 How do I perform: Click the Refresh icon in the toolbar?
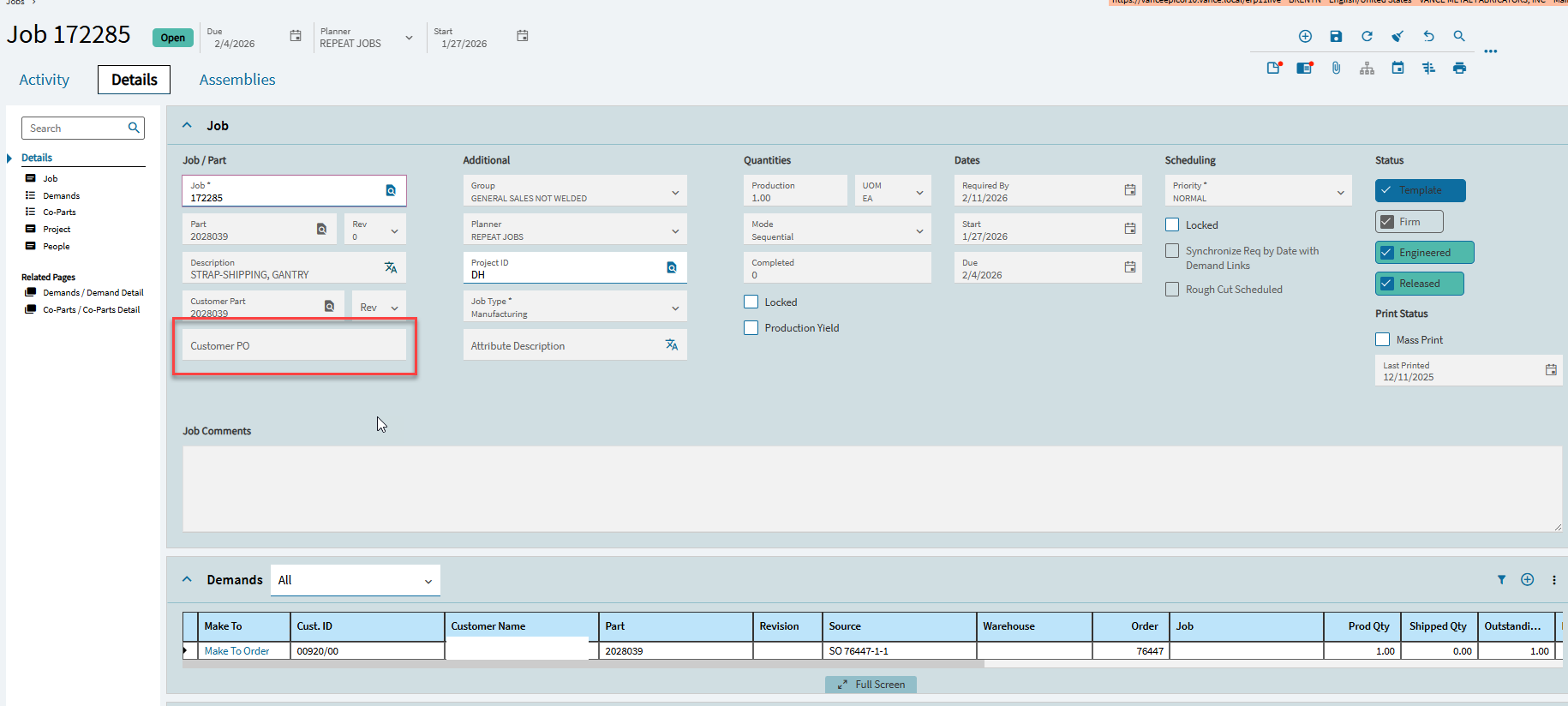coord(1367,36)
